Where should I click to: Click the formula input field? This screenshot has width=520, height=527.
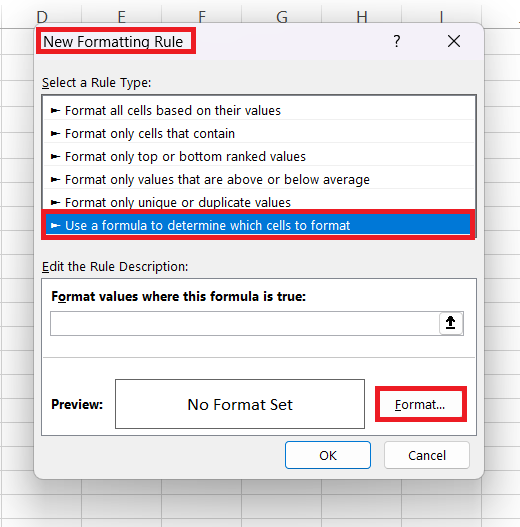[245, 323]
